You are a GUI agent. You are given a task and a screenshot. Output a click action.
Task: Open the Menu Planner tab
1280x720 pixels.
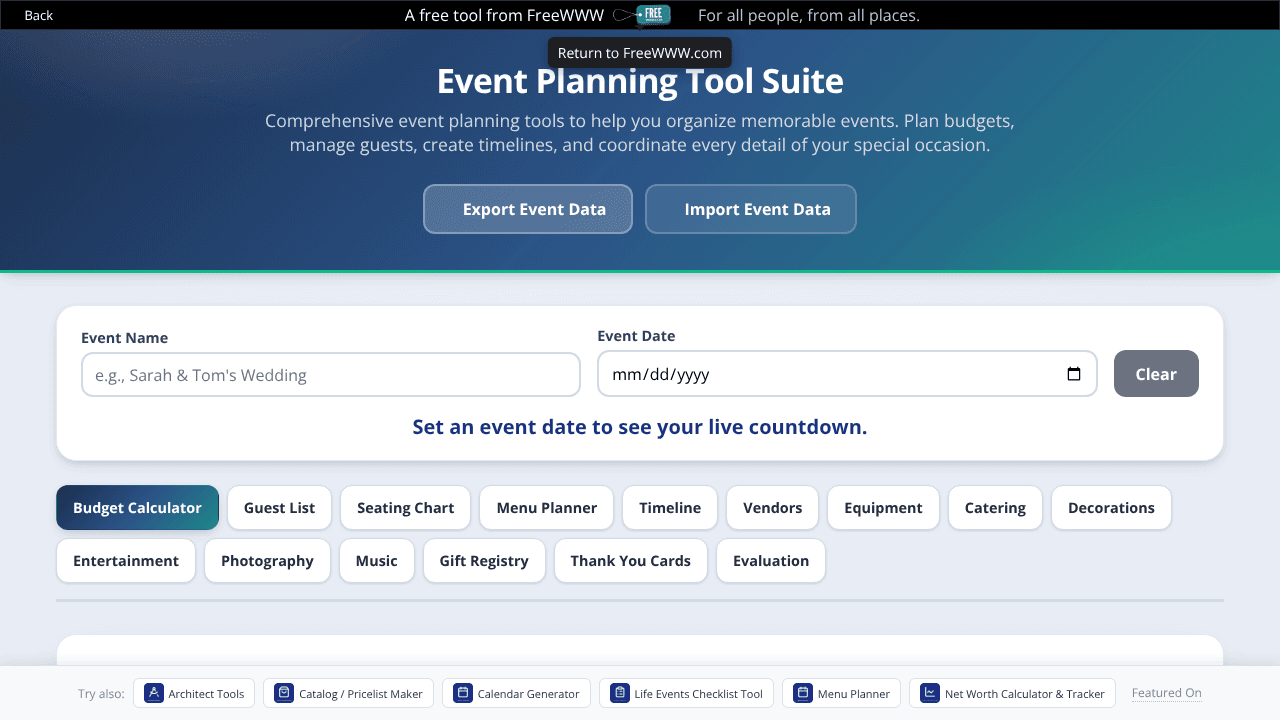[547, 508]
